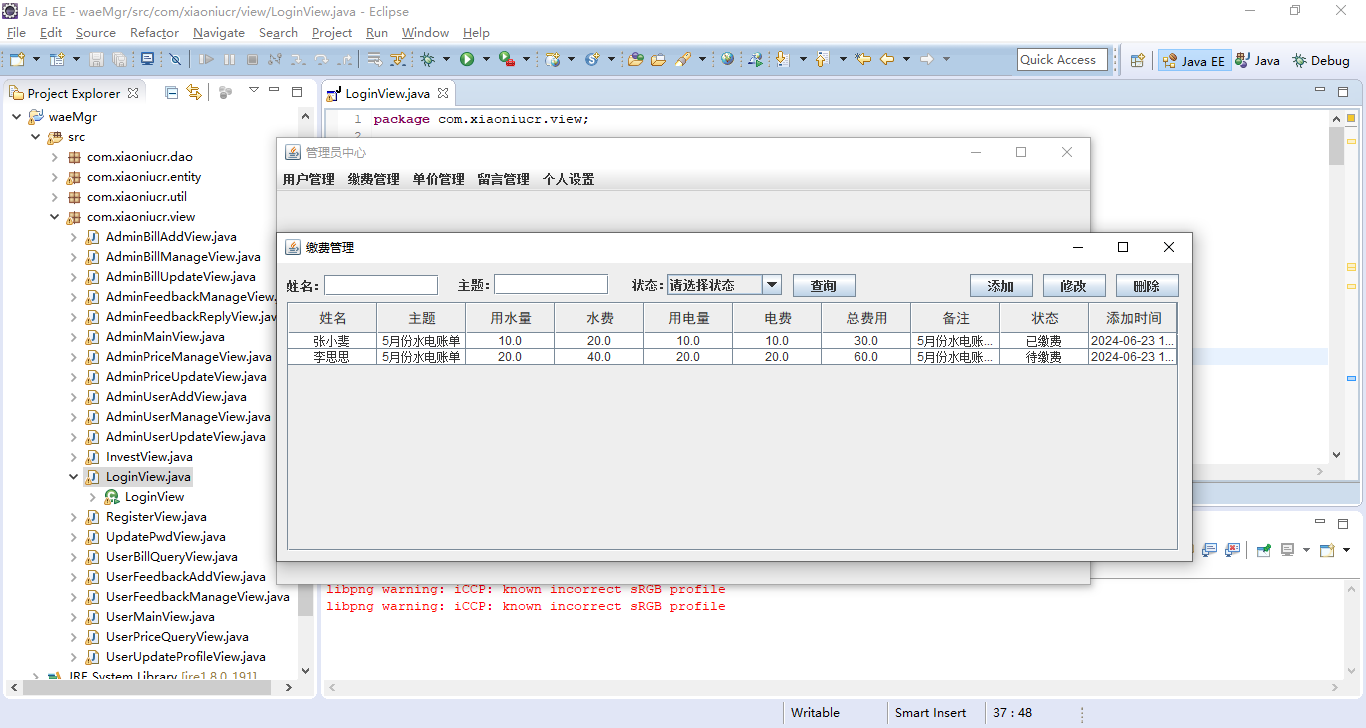Viewport: 1366px width, 728px height.
Task: Click the 姓名 name input field
Action: [x=381, y=285]
